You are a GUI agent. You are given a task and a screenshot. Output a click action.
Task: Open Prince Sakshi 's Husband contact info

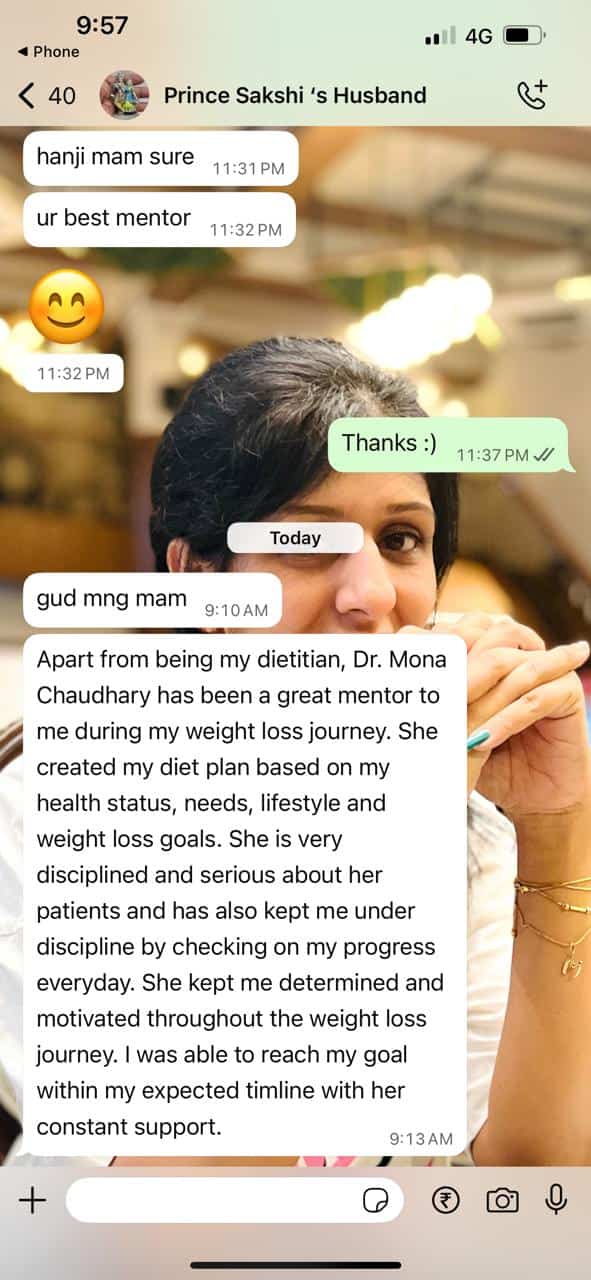(295, 95)
